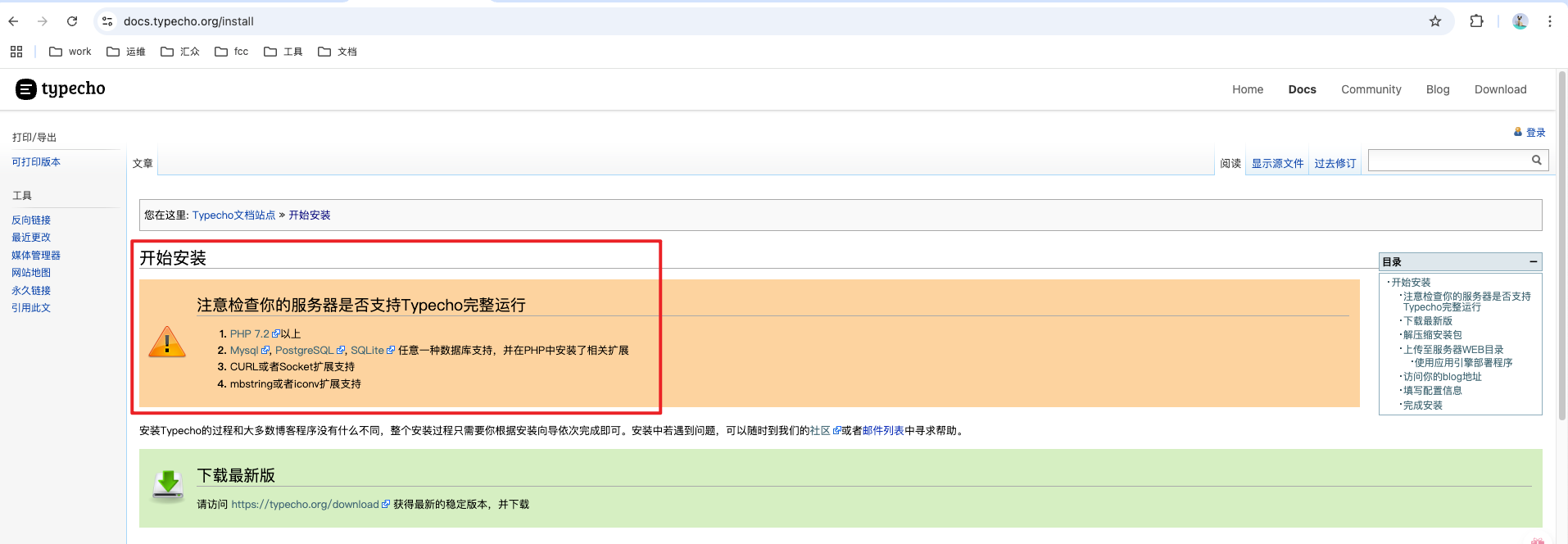Click the browser address bar URL
Screen dimensions: 1568x544
188,21
